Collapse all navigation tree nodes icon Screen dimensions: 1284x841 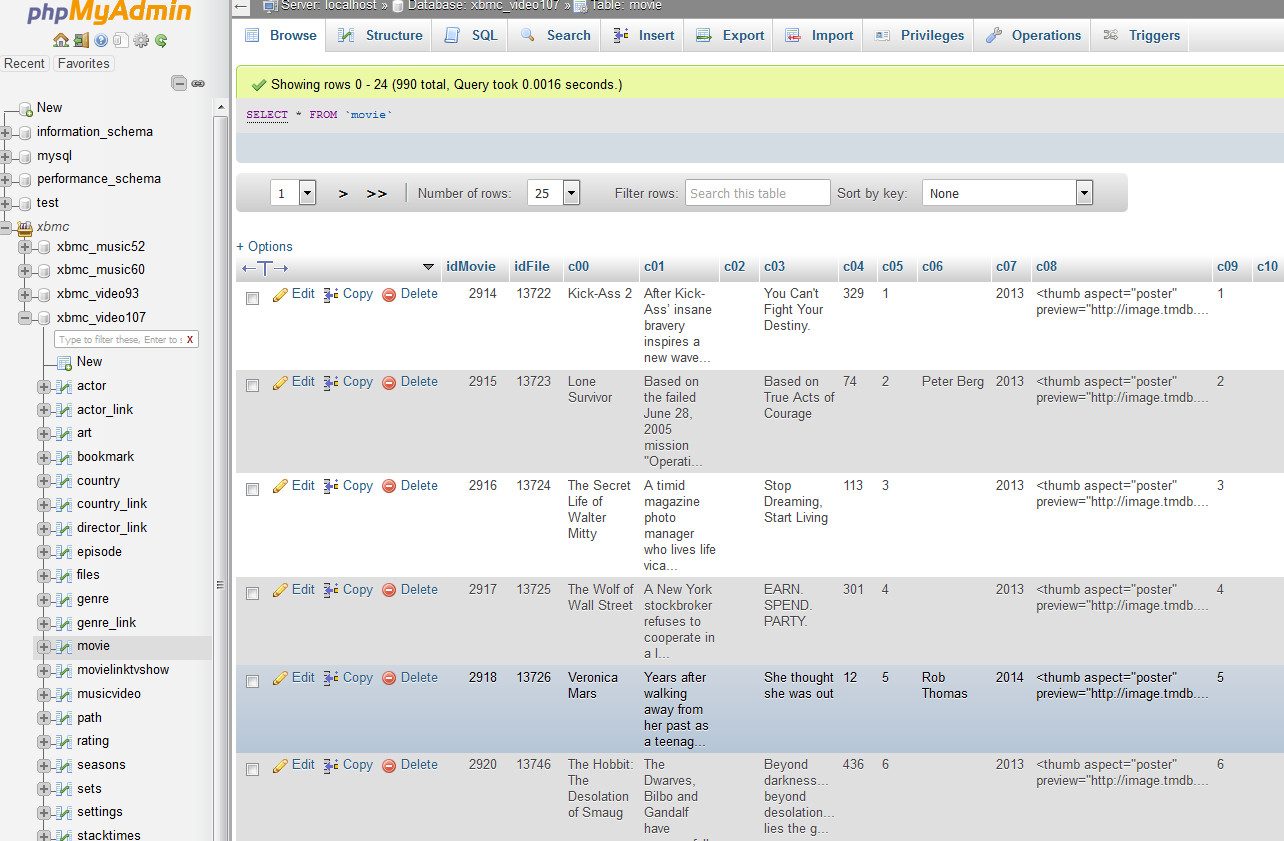pos(179,84)
